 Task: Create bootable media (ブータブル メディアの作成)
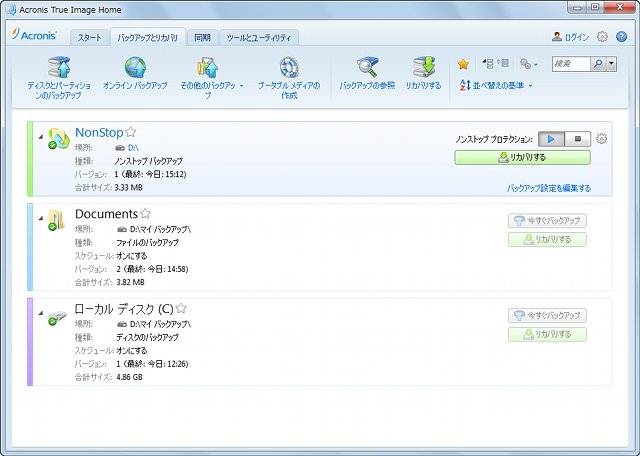click(x=289, y=68)
